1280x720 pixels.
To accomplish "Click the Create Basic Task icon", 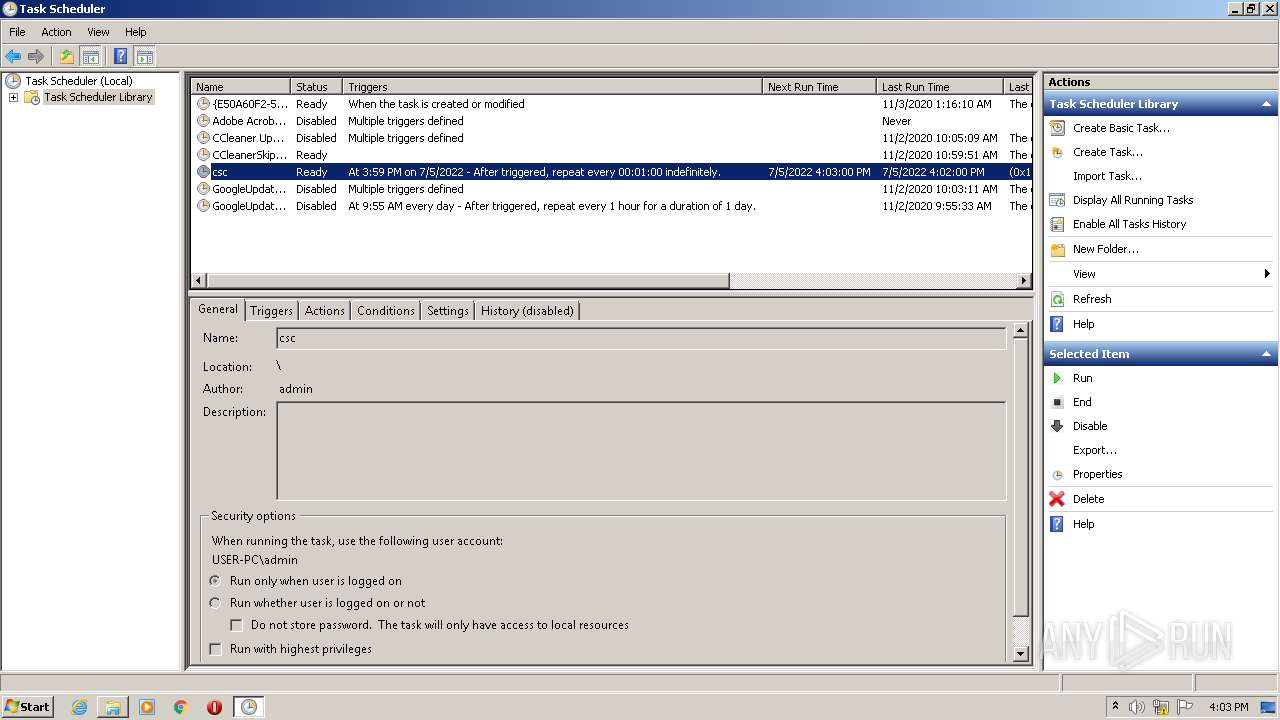I will pyautogui.click(x=1057, y=128).
